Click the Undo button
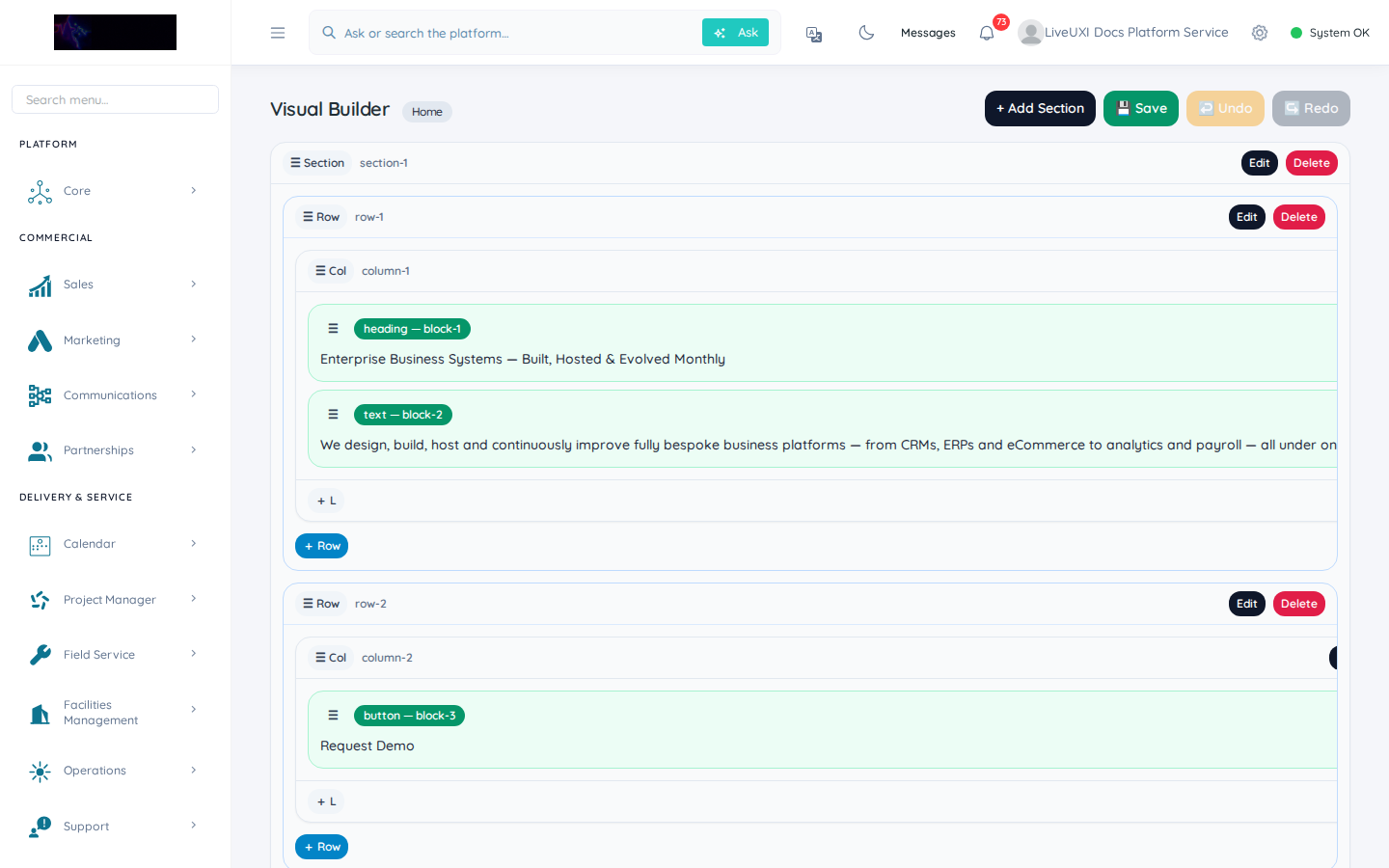 click(x=1225, y=109)
